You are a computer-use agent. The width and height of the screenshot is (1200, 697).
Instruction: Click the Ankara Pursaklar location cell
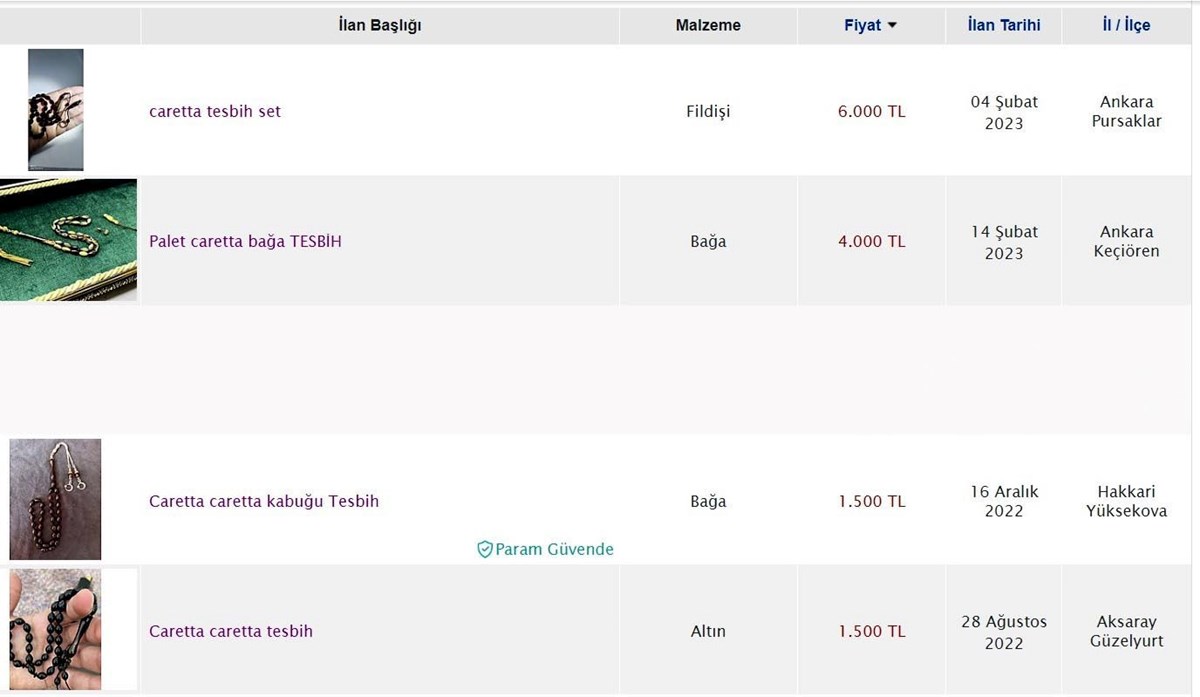(x=1126, y=111)
